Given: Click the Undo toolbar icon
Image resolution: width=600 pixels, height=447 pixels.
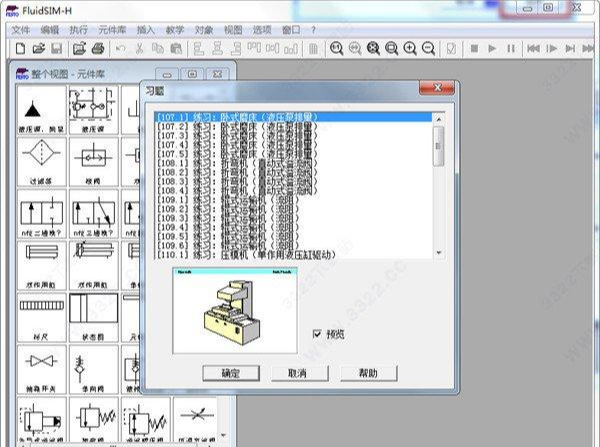Looking at the screenshot, I should (x=121, y=49).
